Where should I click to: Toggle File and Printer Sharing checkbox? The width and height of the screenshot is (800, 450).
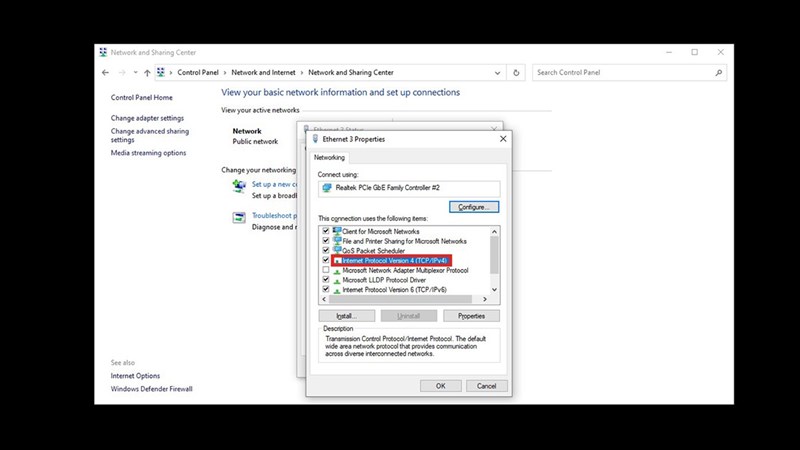pos(326,241)
